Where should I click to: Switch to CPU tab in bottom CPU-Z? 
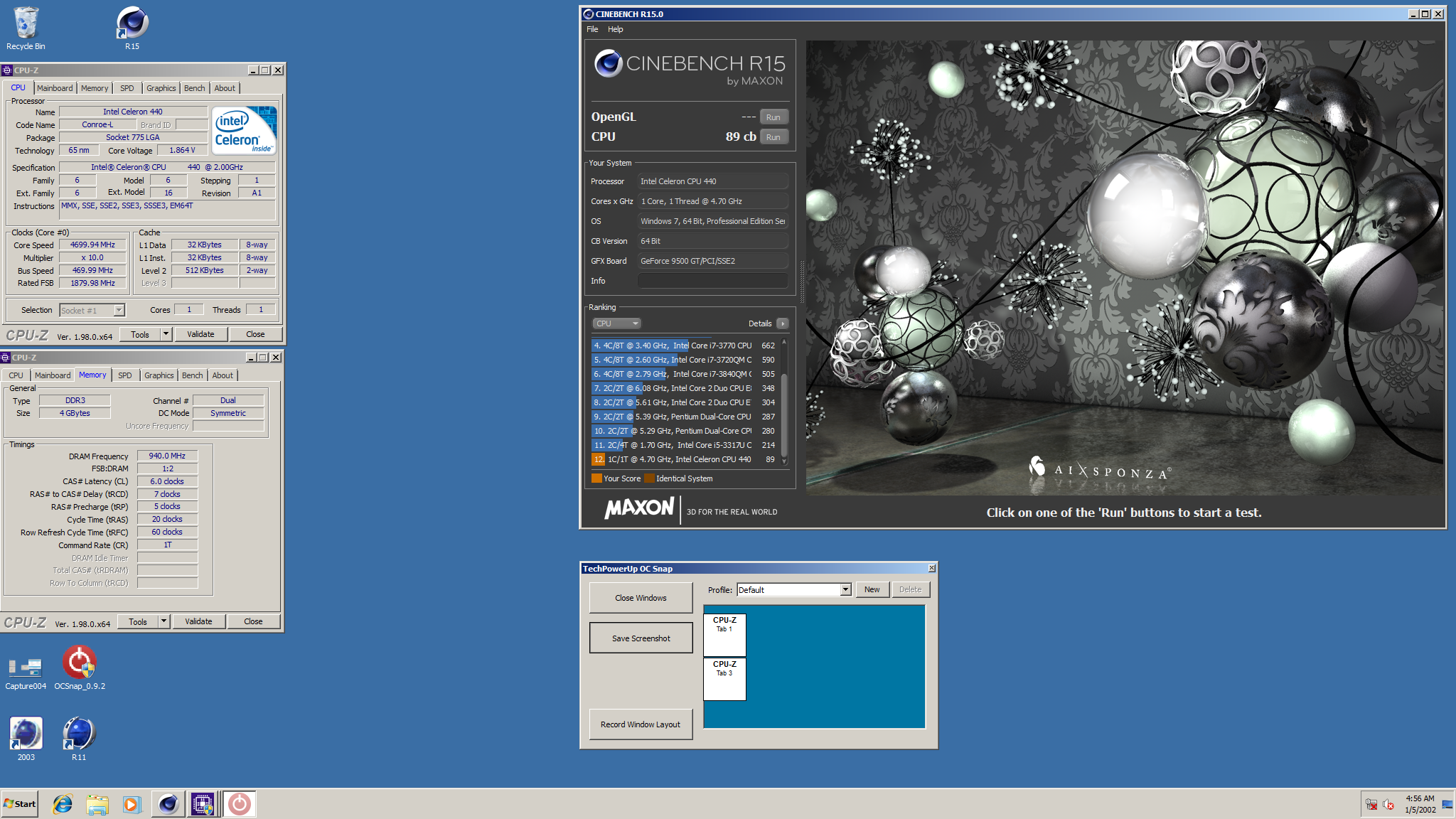(x=16, y=375)
